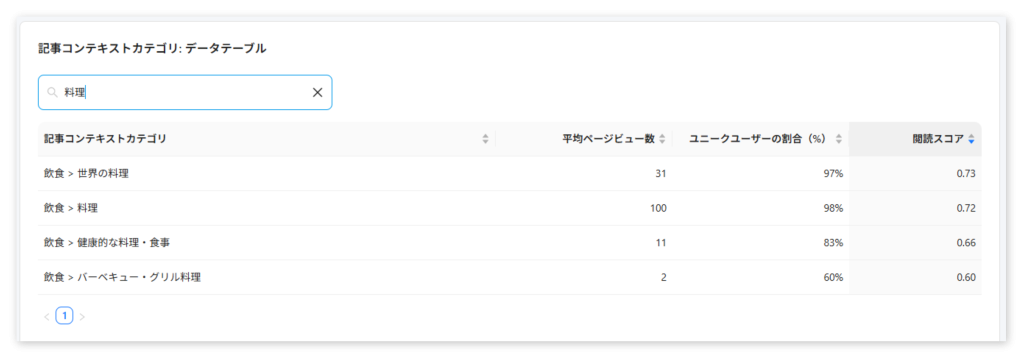
Task: Click the 閲読スコア column header label
Action: coord(938,139)
